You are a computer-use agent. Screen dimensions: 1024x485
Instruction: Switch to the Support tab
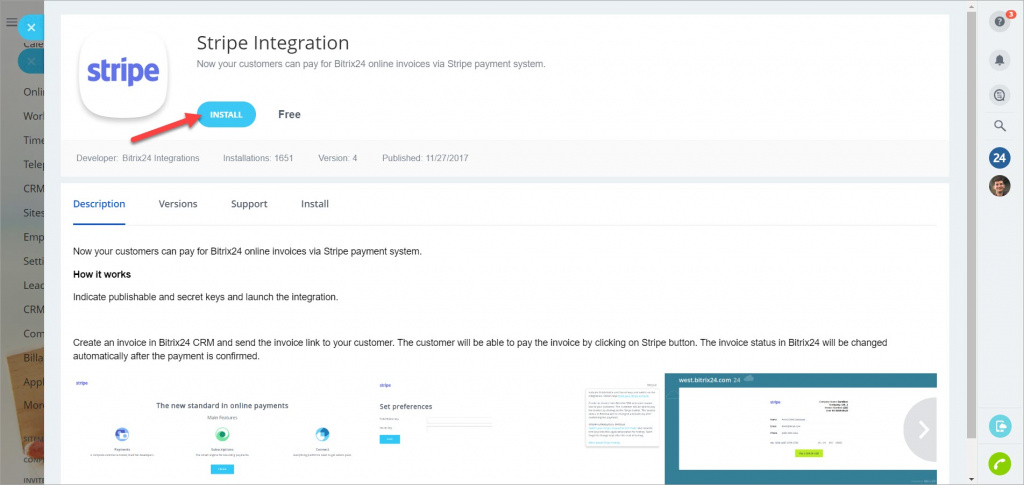249,204
